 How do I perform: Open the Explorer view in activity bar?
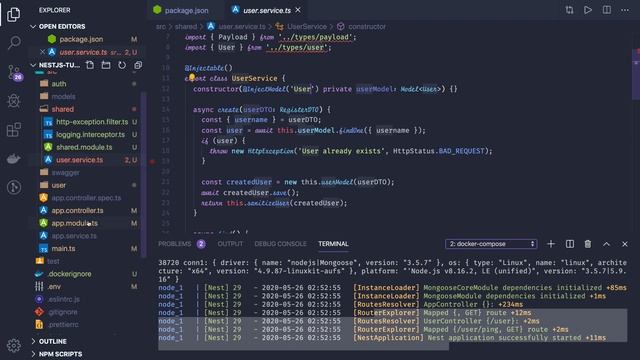[x=13, y=15]
